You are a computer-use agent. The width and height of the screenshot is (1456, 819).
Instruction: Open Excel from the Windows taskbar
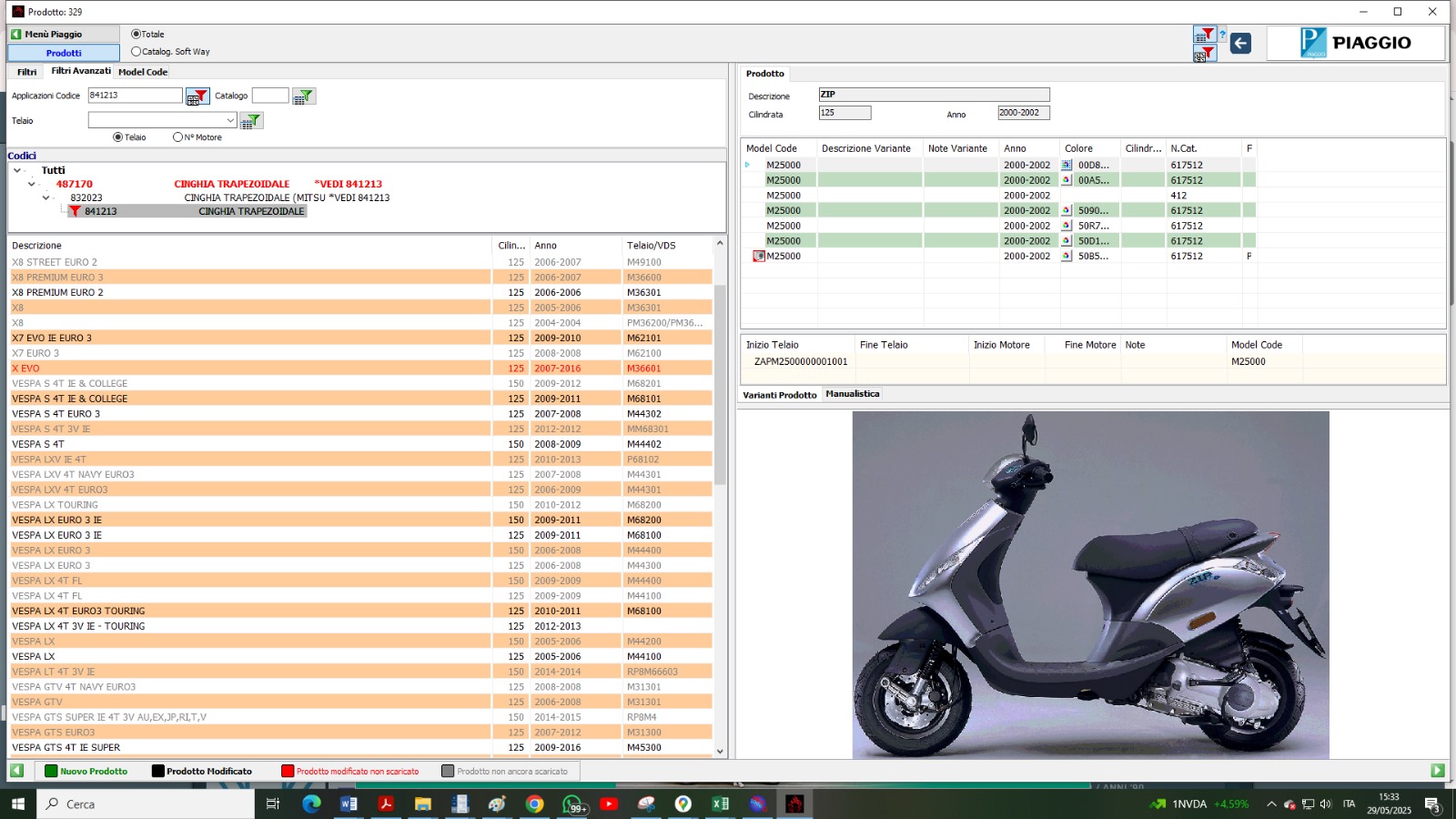(720, 804)
